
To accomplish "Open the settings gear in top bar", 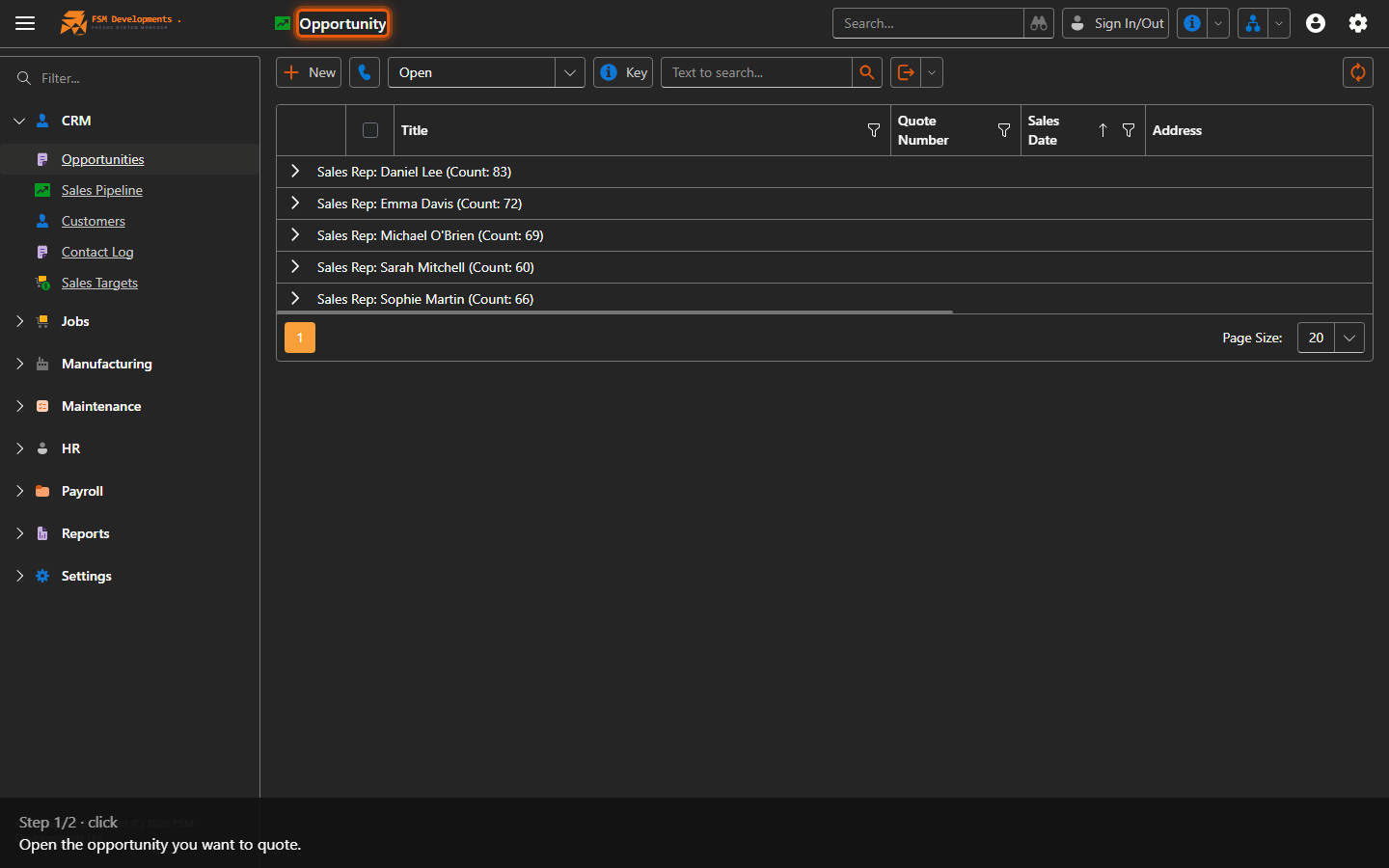I will (1358, 23).
